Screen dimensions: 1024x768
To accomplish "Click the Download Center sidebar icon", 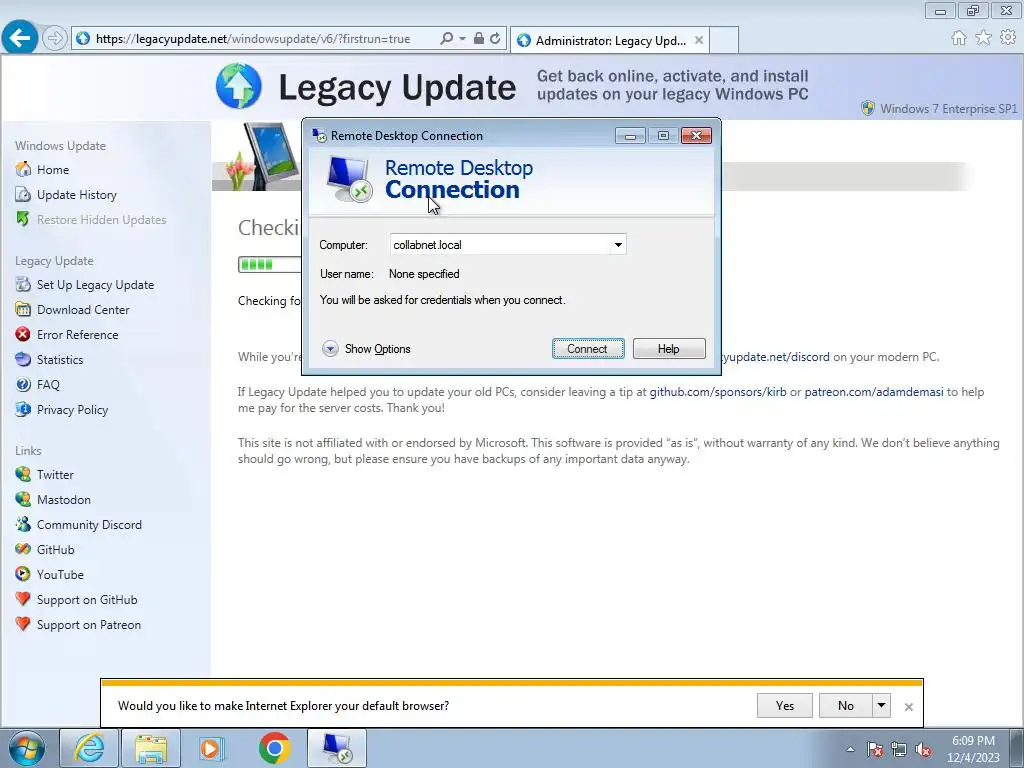I will pyautogui.click(x=23, y=310).
